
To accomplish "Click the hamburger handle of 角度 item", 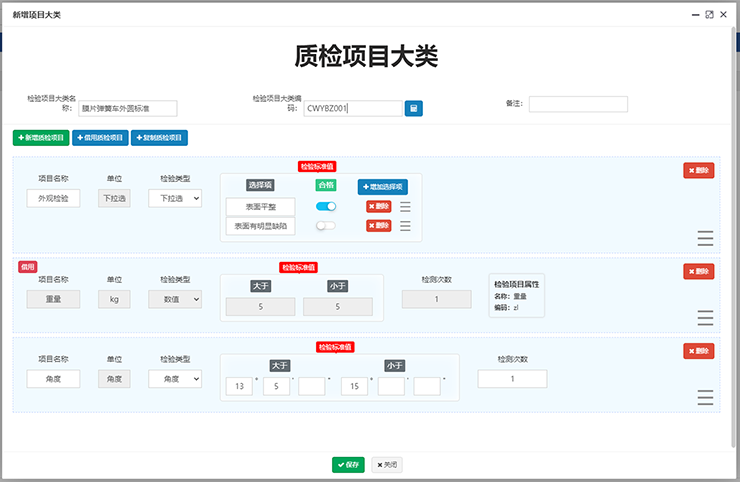I will pos(705,397).
